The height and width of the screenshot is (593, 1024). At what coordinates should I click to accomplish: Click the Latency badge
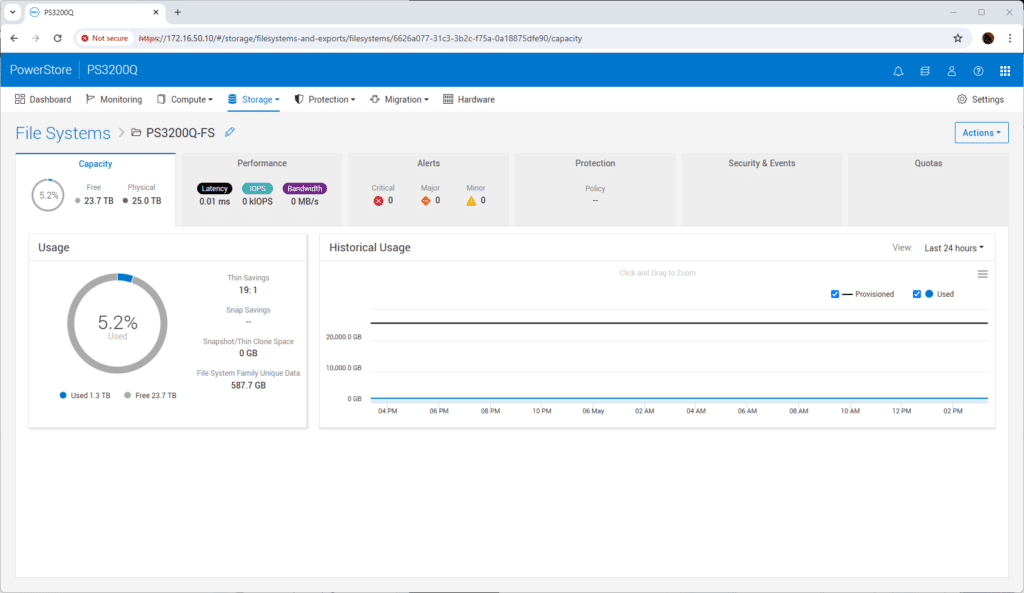(214, 188)
